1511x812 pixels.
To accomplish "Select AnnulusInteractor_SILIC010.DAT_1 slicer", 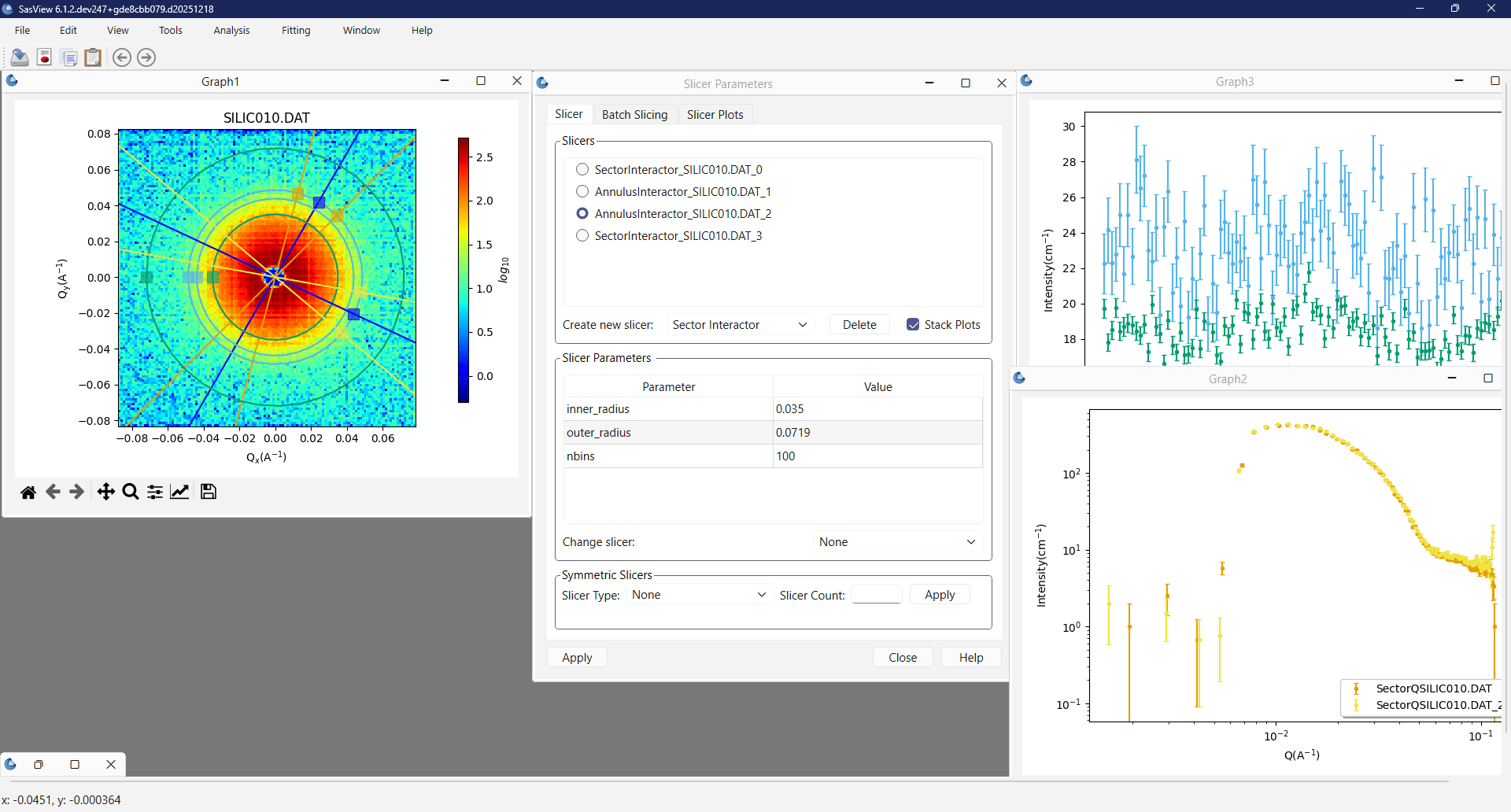I will coord(674,191).
